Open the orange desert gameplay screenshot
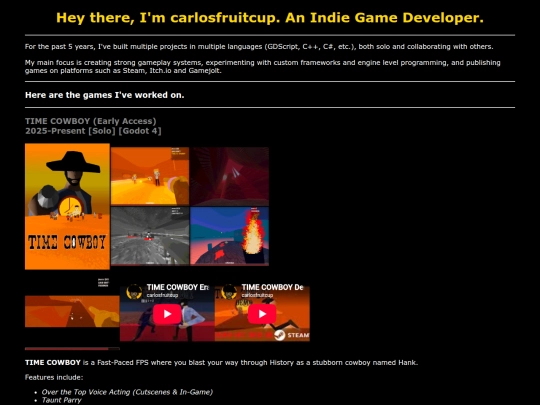The width and height of the screenshot is (540, 405). [150, 176]
